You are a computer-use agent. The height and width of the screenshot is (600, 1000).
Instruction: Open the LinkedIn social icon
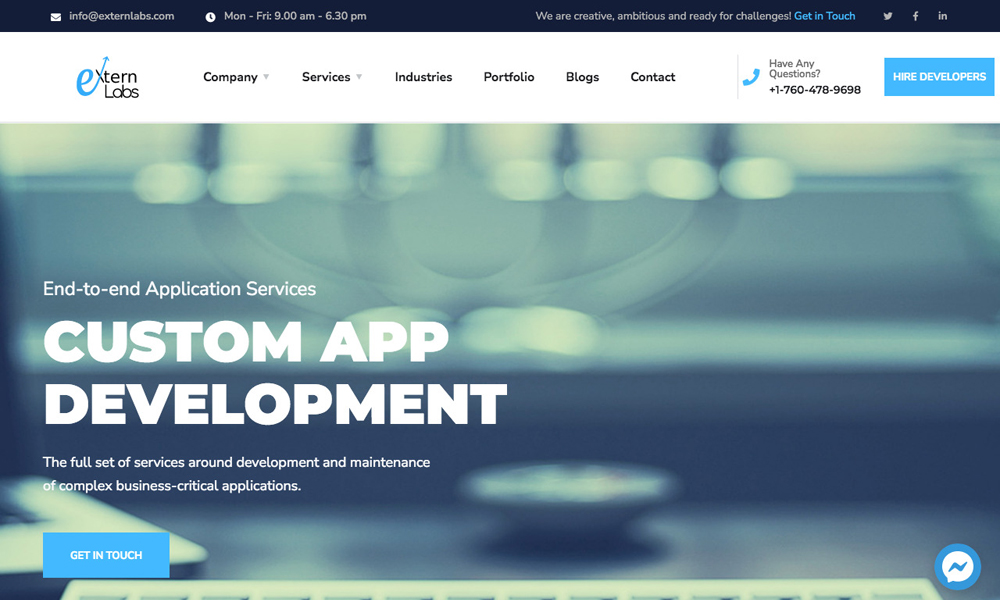[x=942, y=16]
